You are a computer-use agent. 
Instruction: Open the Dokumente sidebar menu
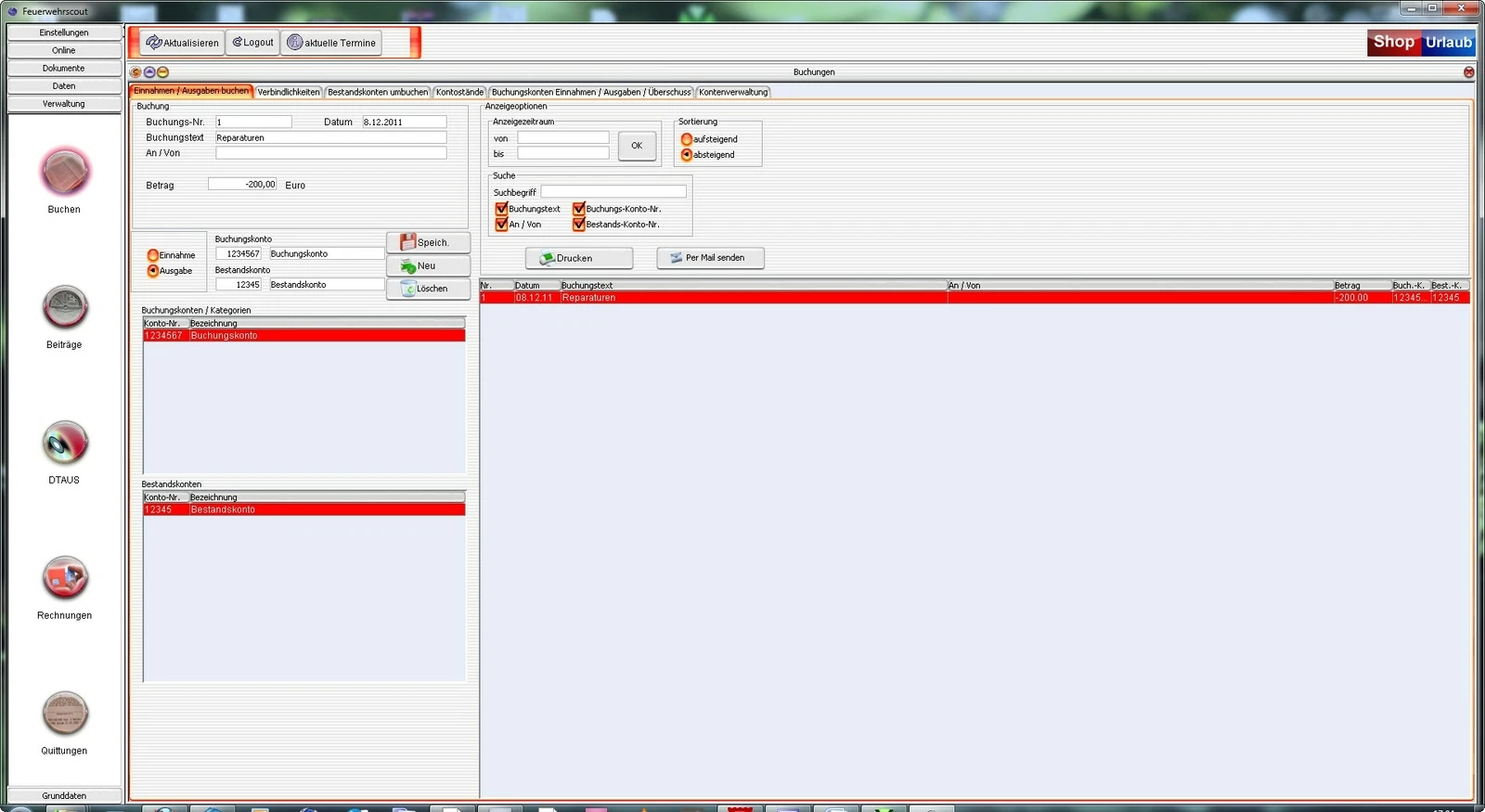64,68
